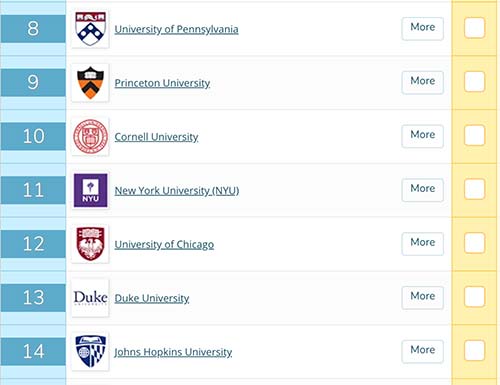500x385 pixels.
Task: Show More info for University of Chicago
Action: pyautogui.click(x=423, y=243)
